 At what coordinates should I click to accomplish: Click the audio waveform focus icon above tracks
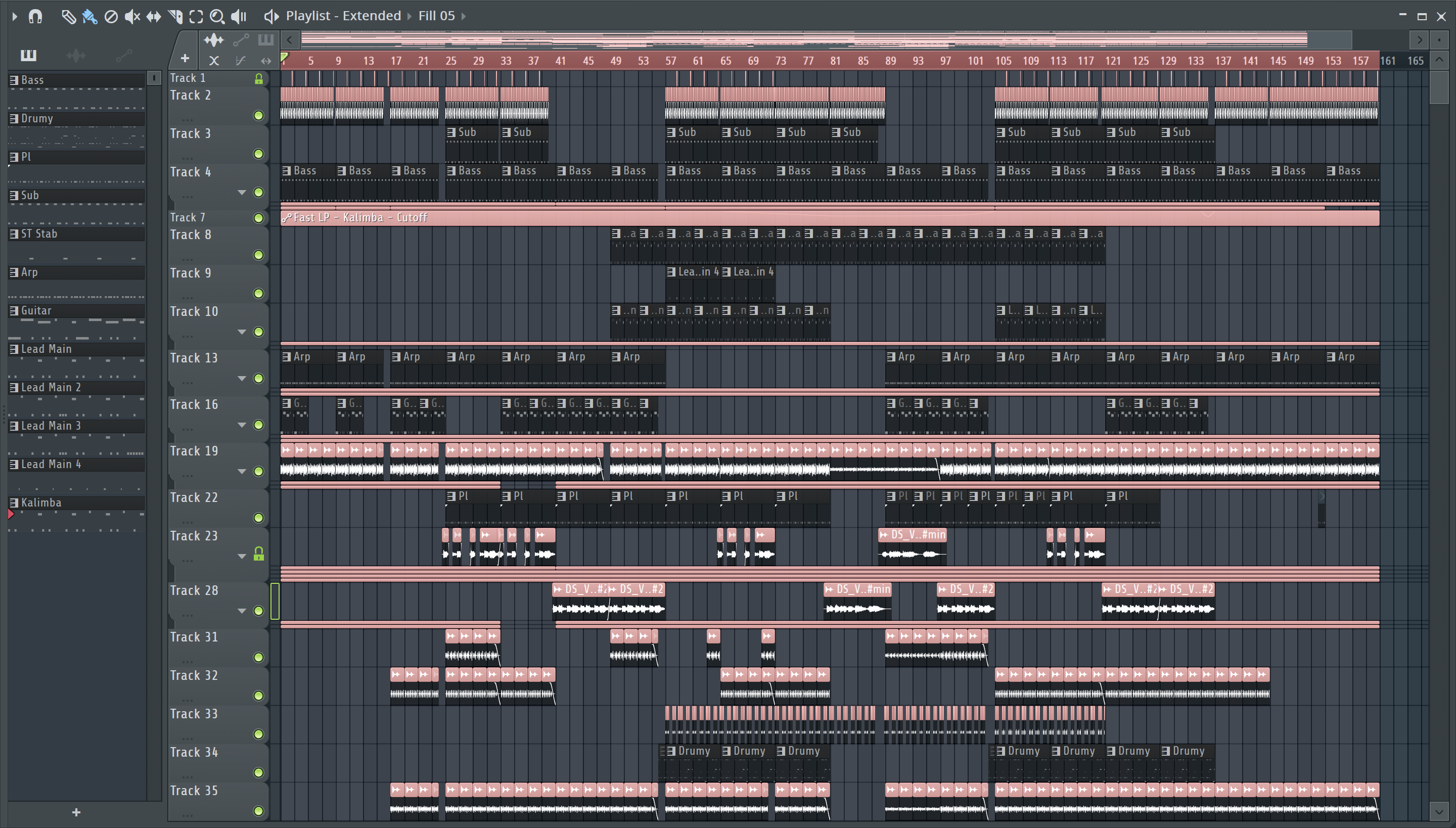point(214,40)
